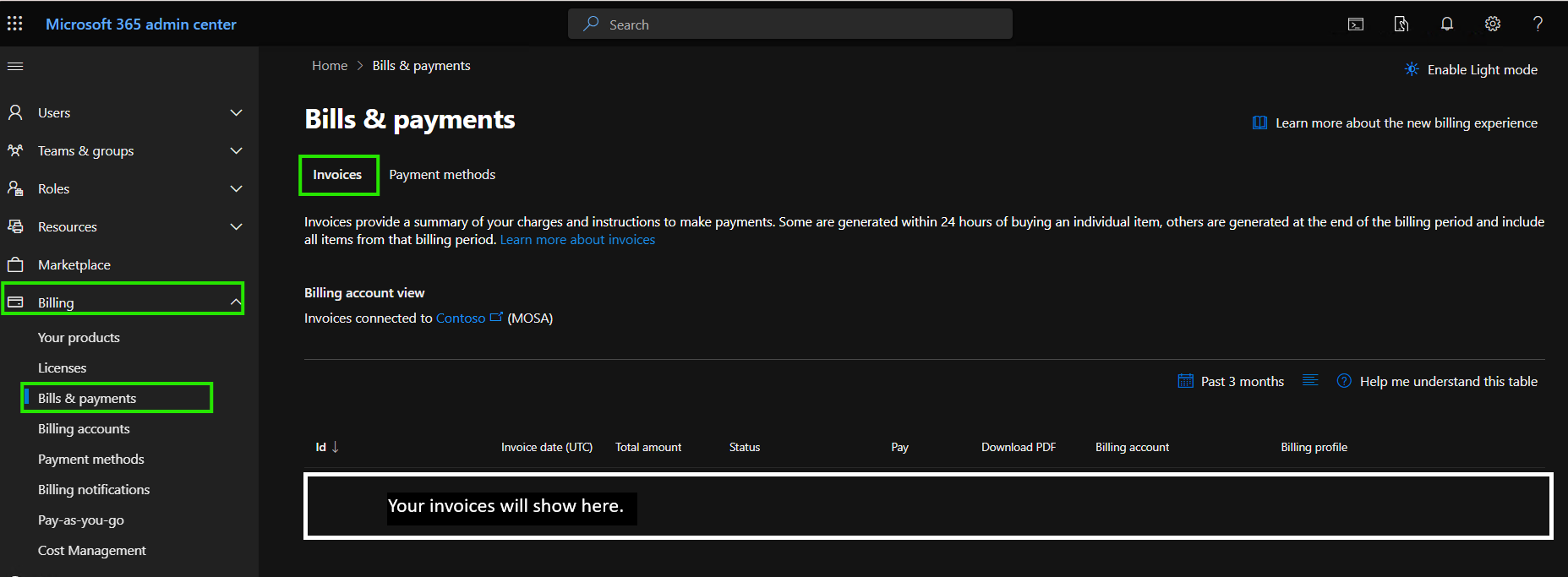Click the Pay column header
This screenshot has height=577, width=1568.
point(899,447)
